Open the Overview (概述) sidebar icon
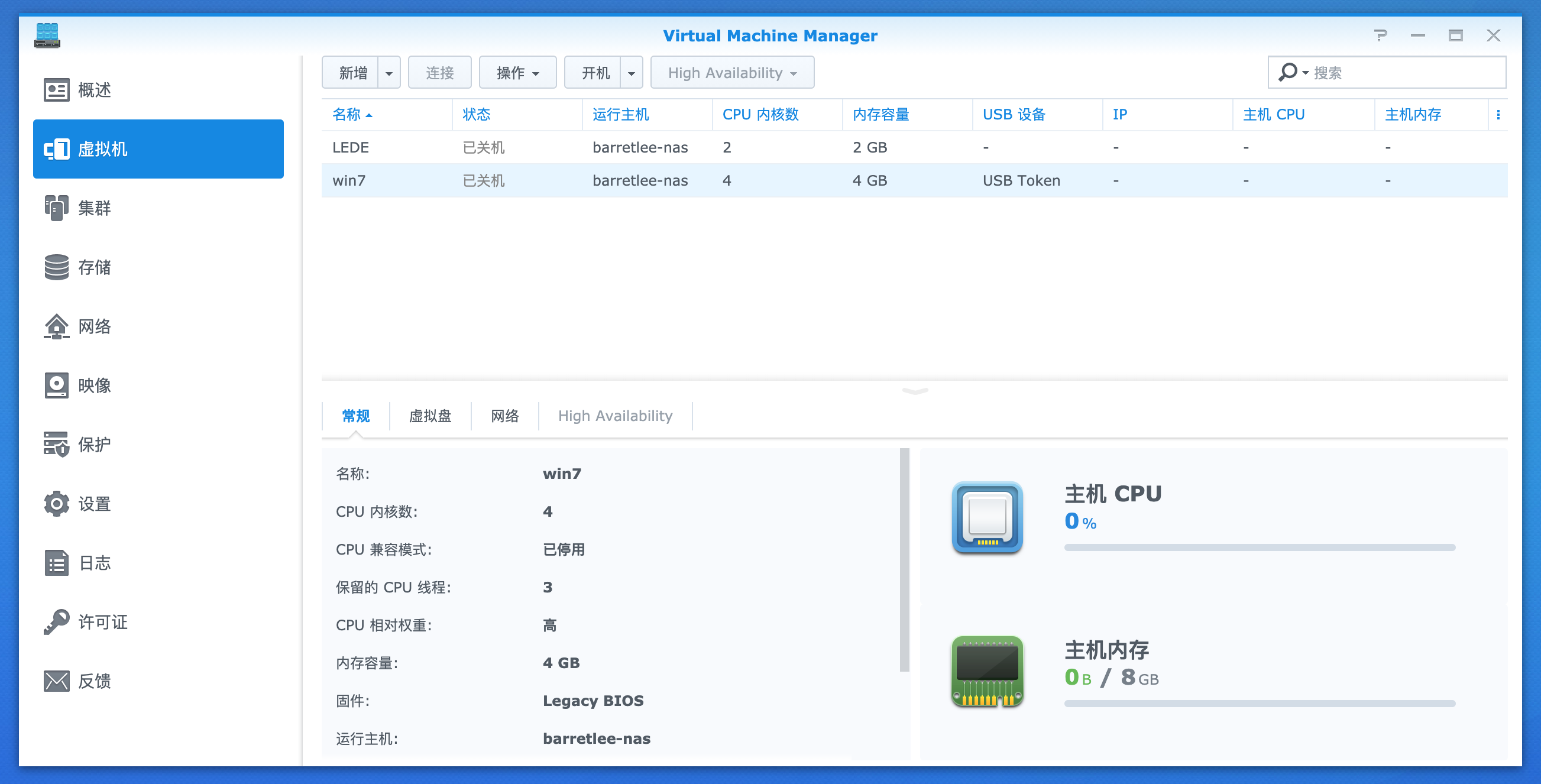This screenshot has height=784, width=1541. pyautogui.click(x=56, y=90)
